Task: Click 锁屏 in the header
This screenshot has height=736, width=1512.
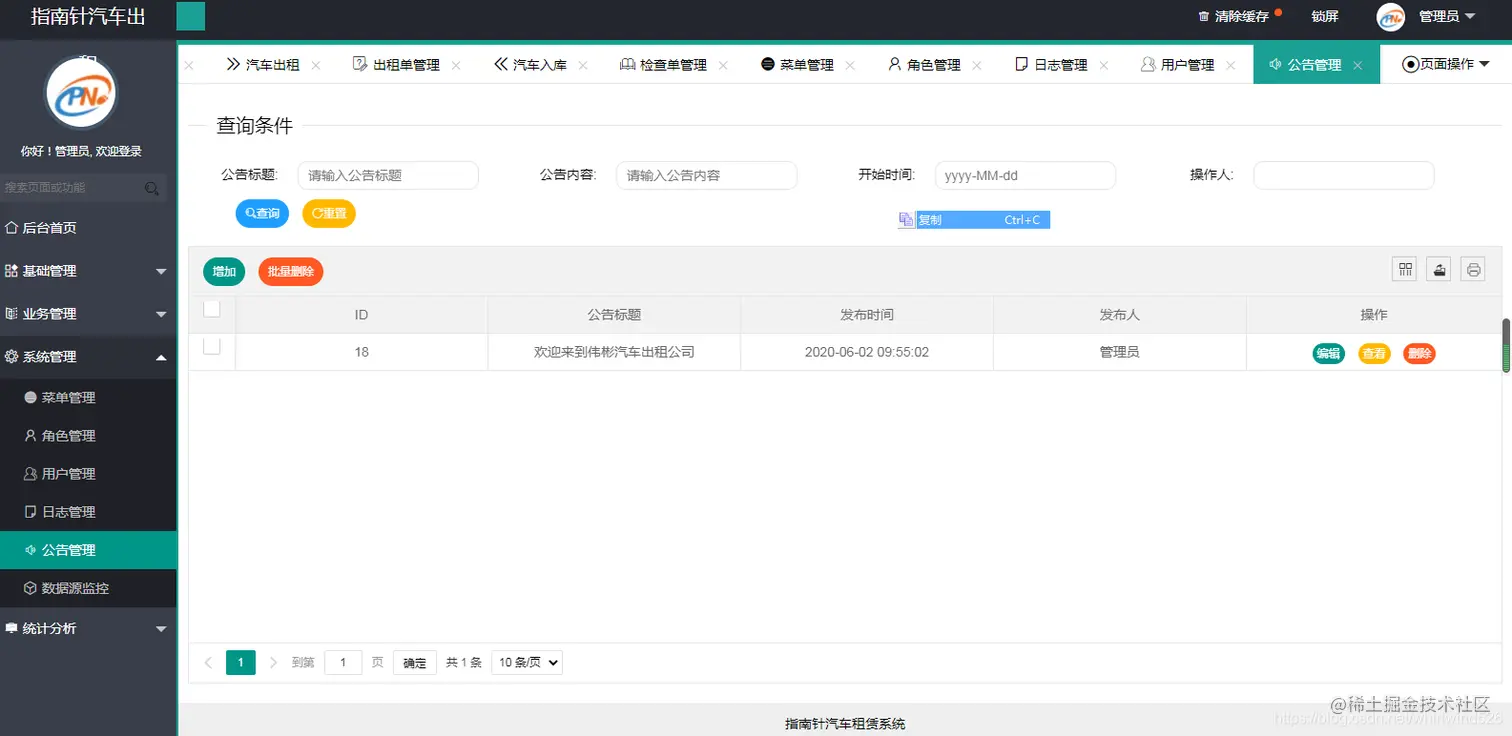Action: 1325,17
